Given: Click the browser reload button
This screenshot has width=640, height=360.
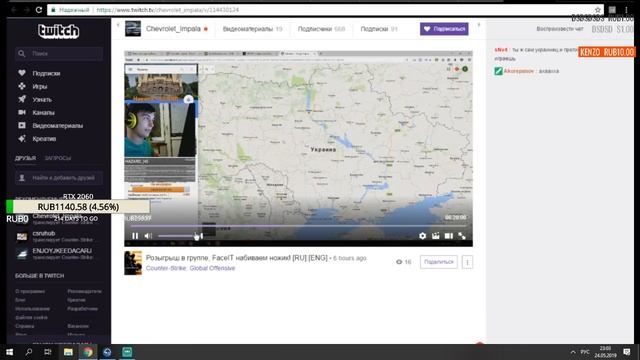Looking at the screenshot, I should 39,10.
